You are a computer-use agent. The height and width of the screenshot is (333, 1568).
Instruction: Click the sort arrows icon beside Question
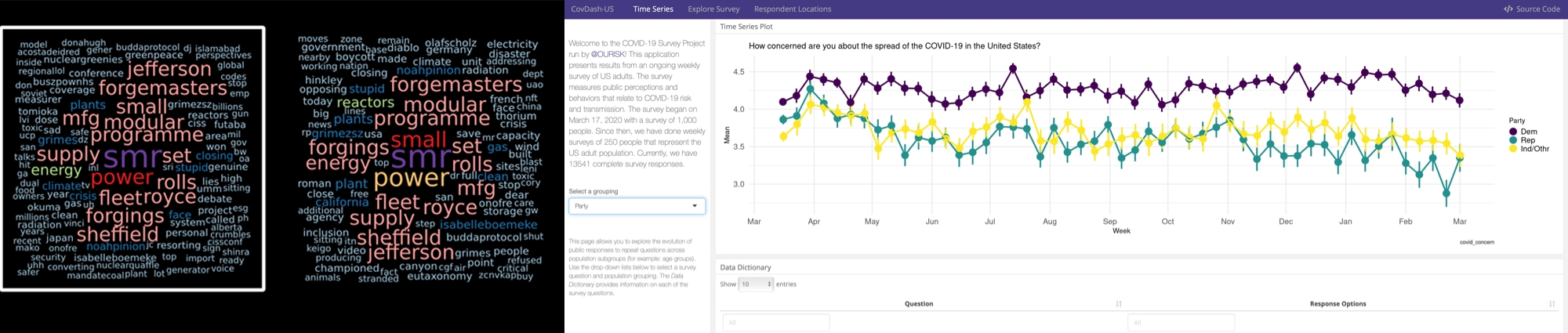point(1119,304)
